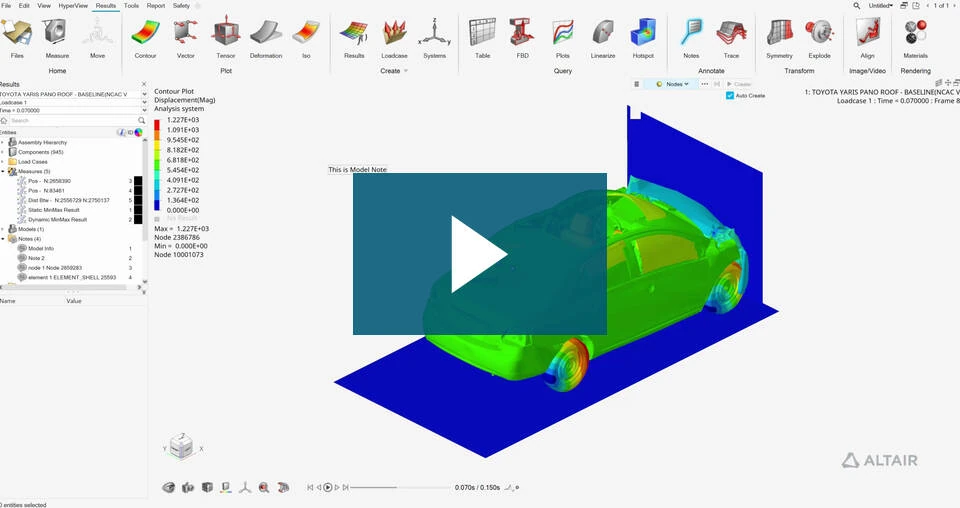Click the color swatch of Pos - N:2658390
960x508 pixels.
coord(138,181)
